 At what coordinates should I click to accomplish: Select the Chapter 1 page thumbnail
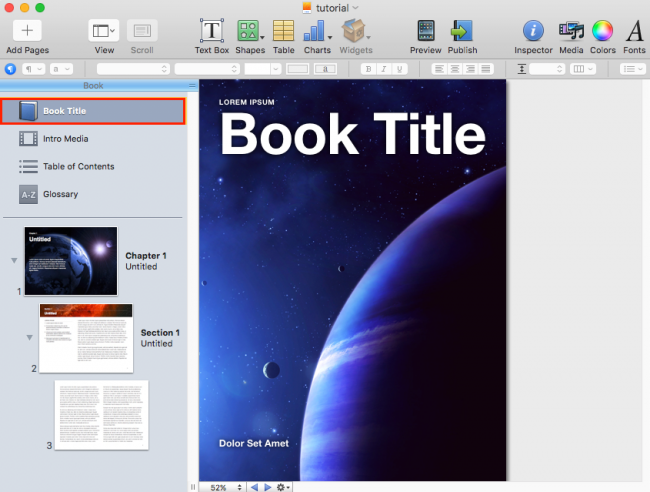pyautogui.click(x=71, y=261)
